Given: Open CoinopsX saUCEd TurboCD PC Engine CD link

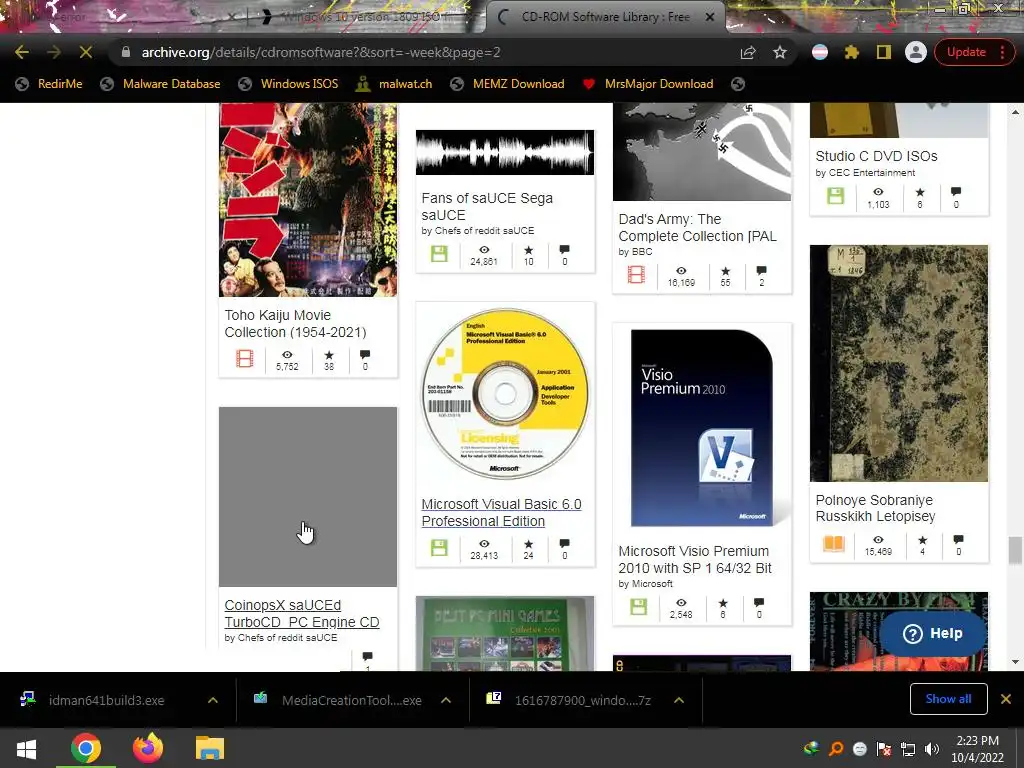Looking at the screenshot, I should (x=302, y=614).
